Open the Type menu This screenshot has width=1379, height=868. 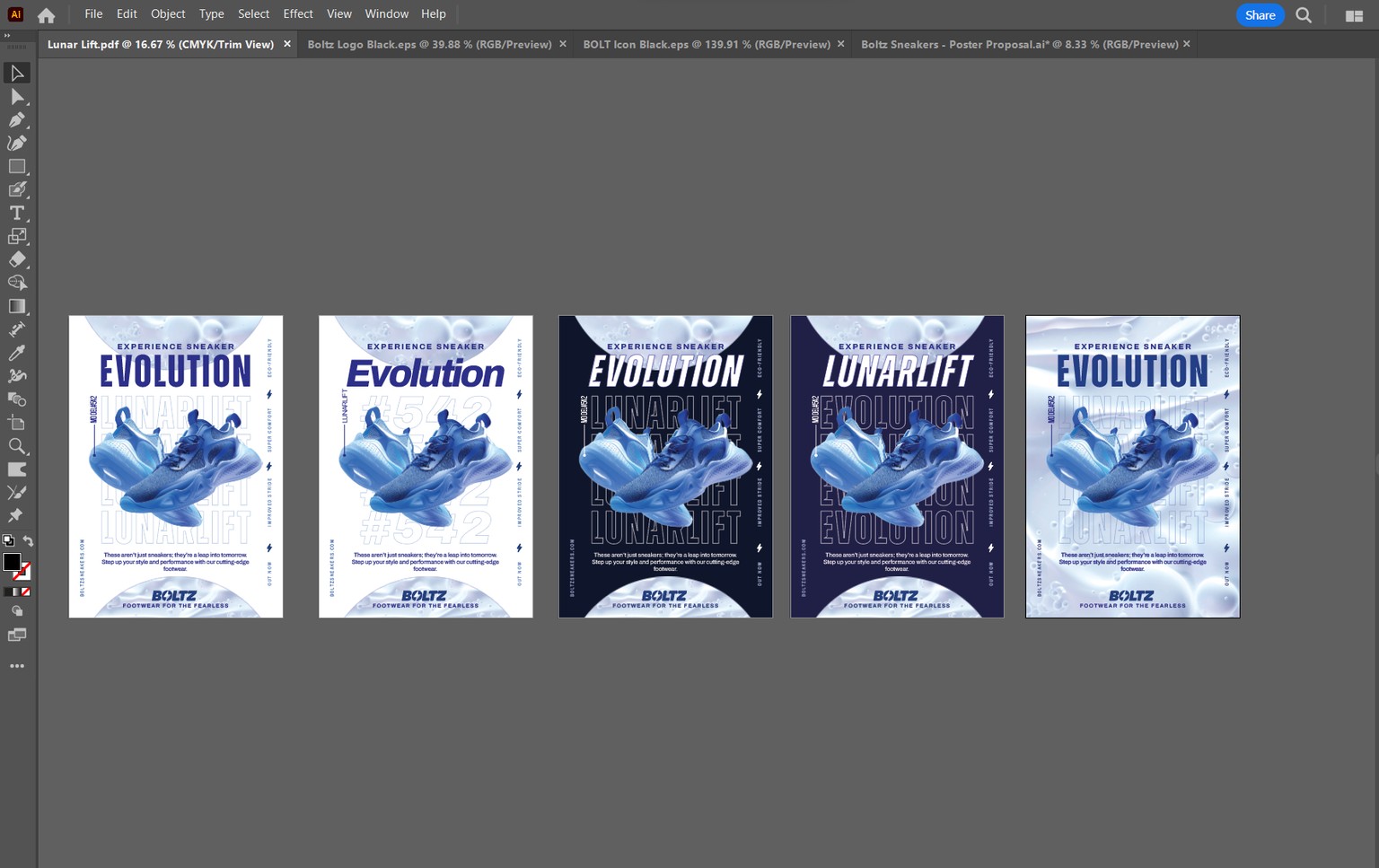tap(211, 14)
